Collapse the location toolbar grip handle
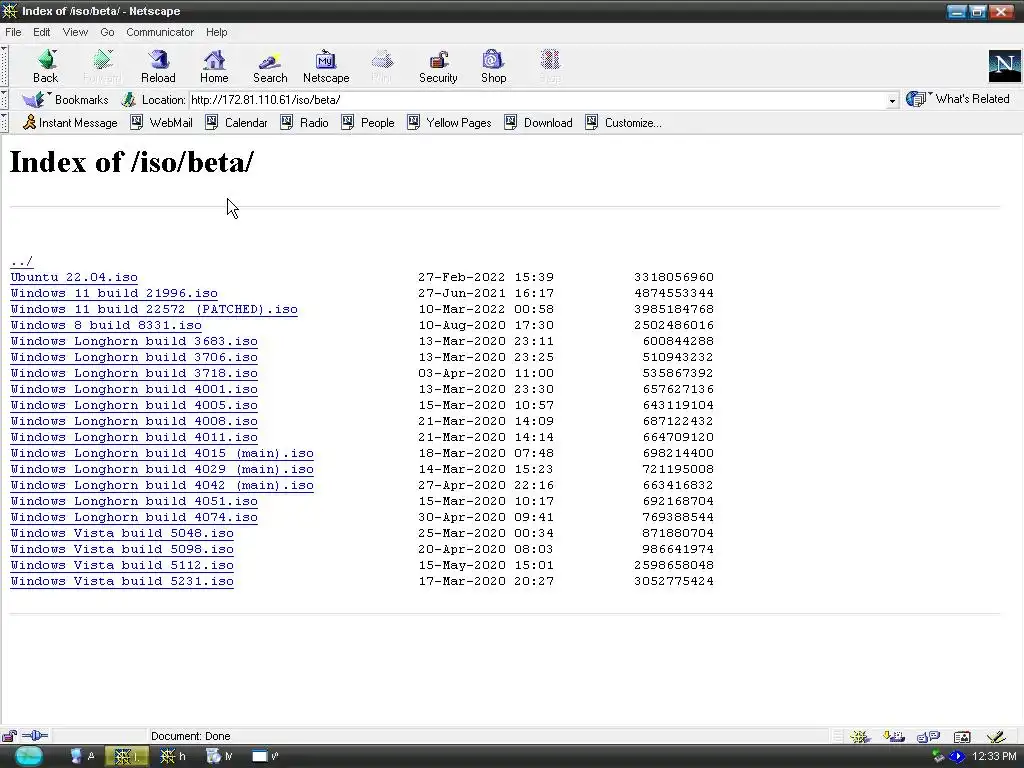Screen dimensions: 1024x768 (x=4, y=100)
